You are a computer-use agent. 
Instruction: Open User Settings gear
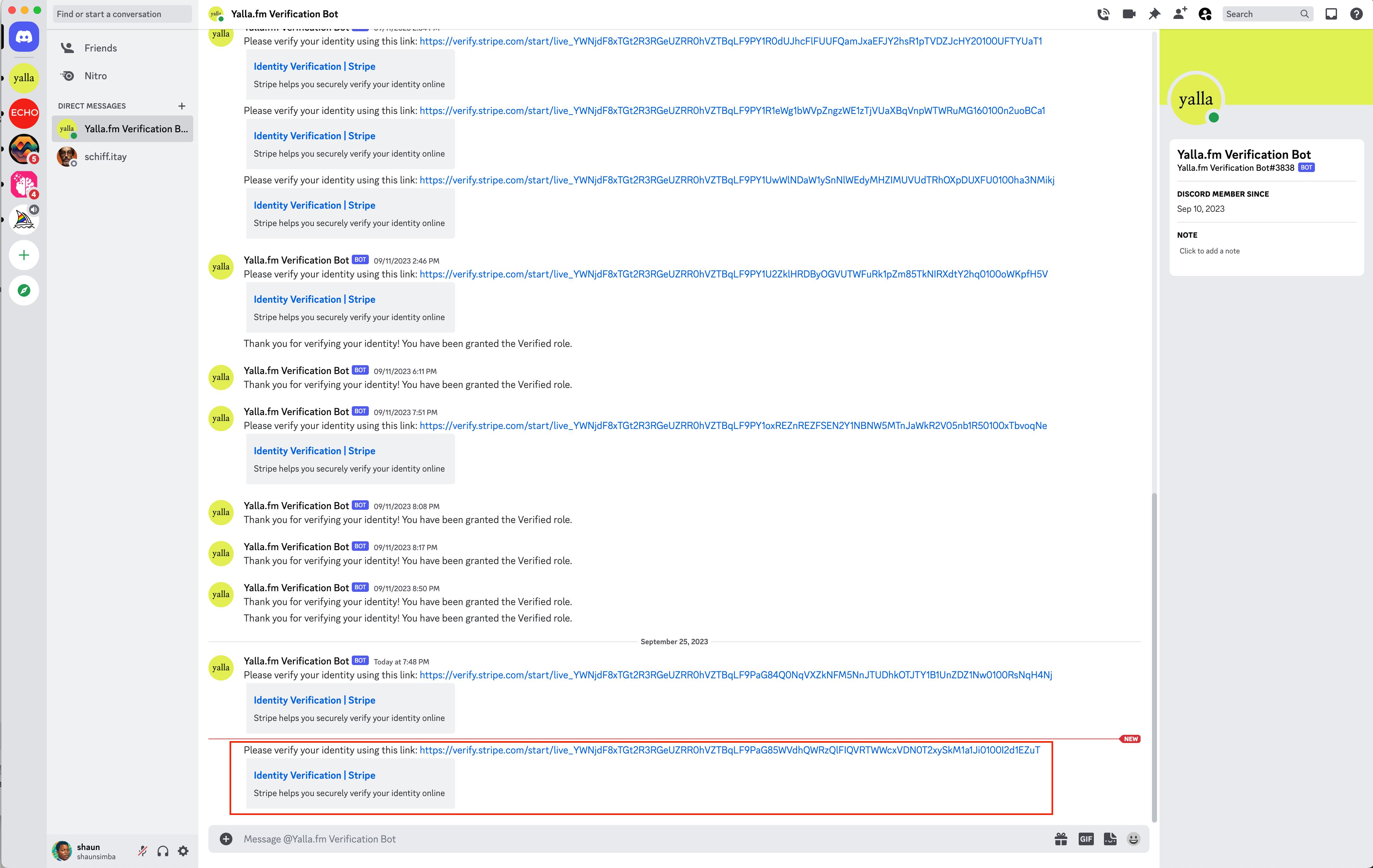(x=183, y=851)
